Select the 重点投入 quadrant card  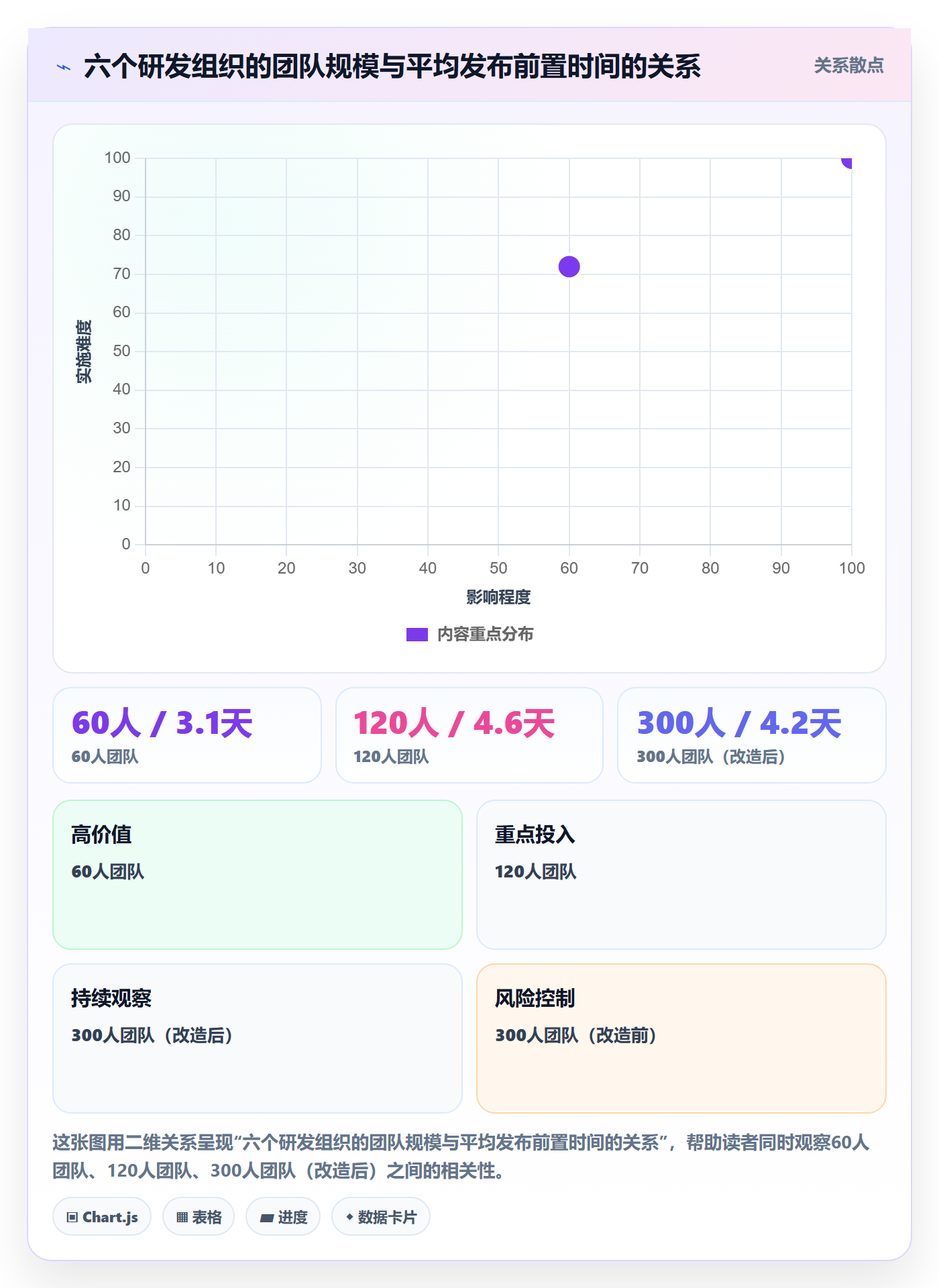click(681, 875)
